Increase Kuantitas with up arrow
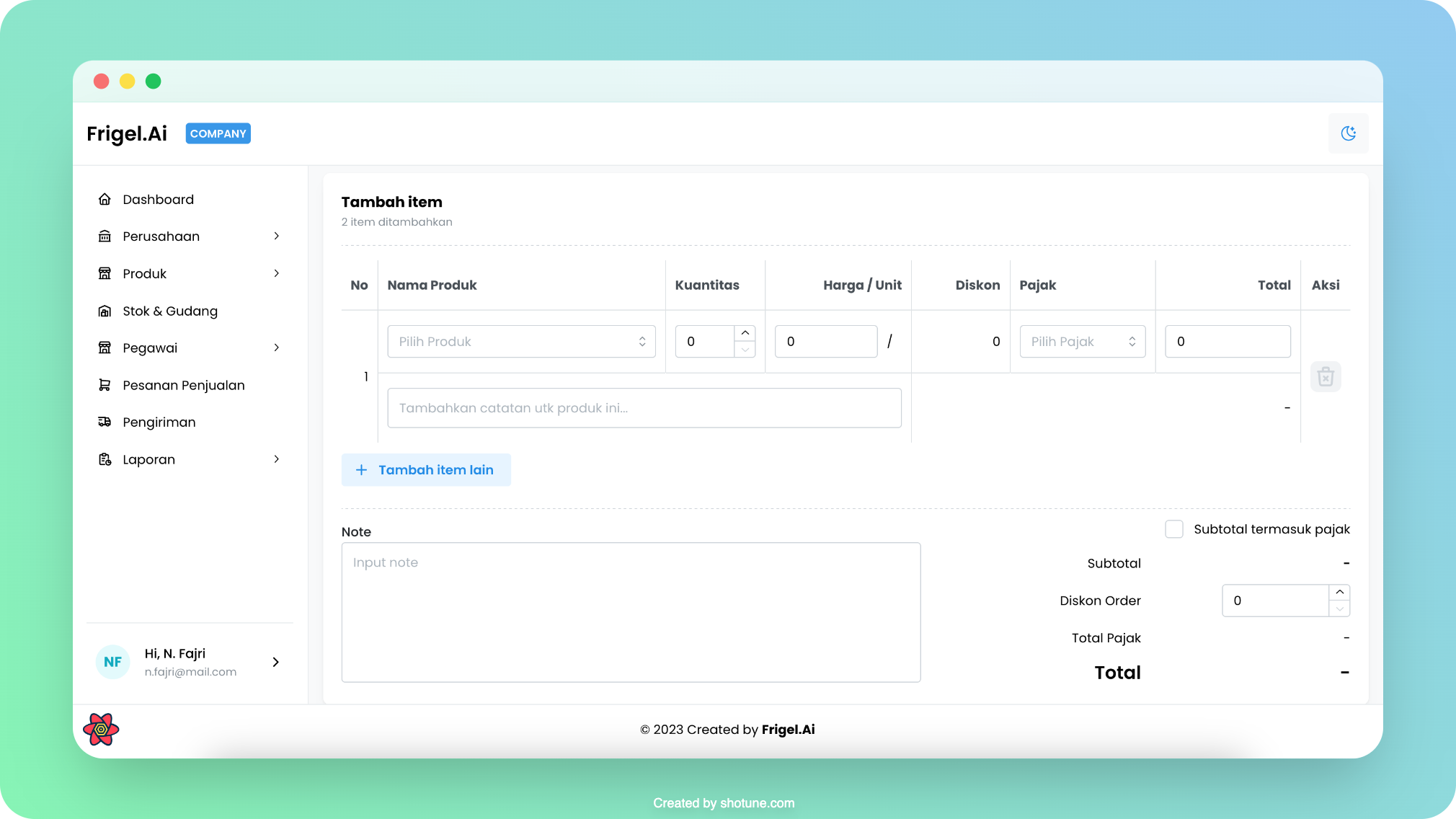 tap(745, 333)
